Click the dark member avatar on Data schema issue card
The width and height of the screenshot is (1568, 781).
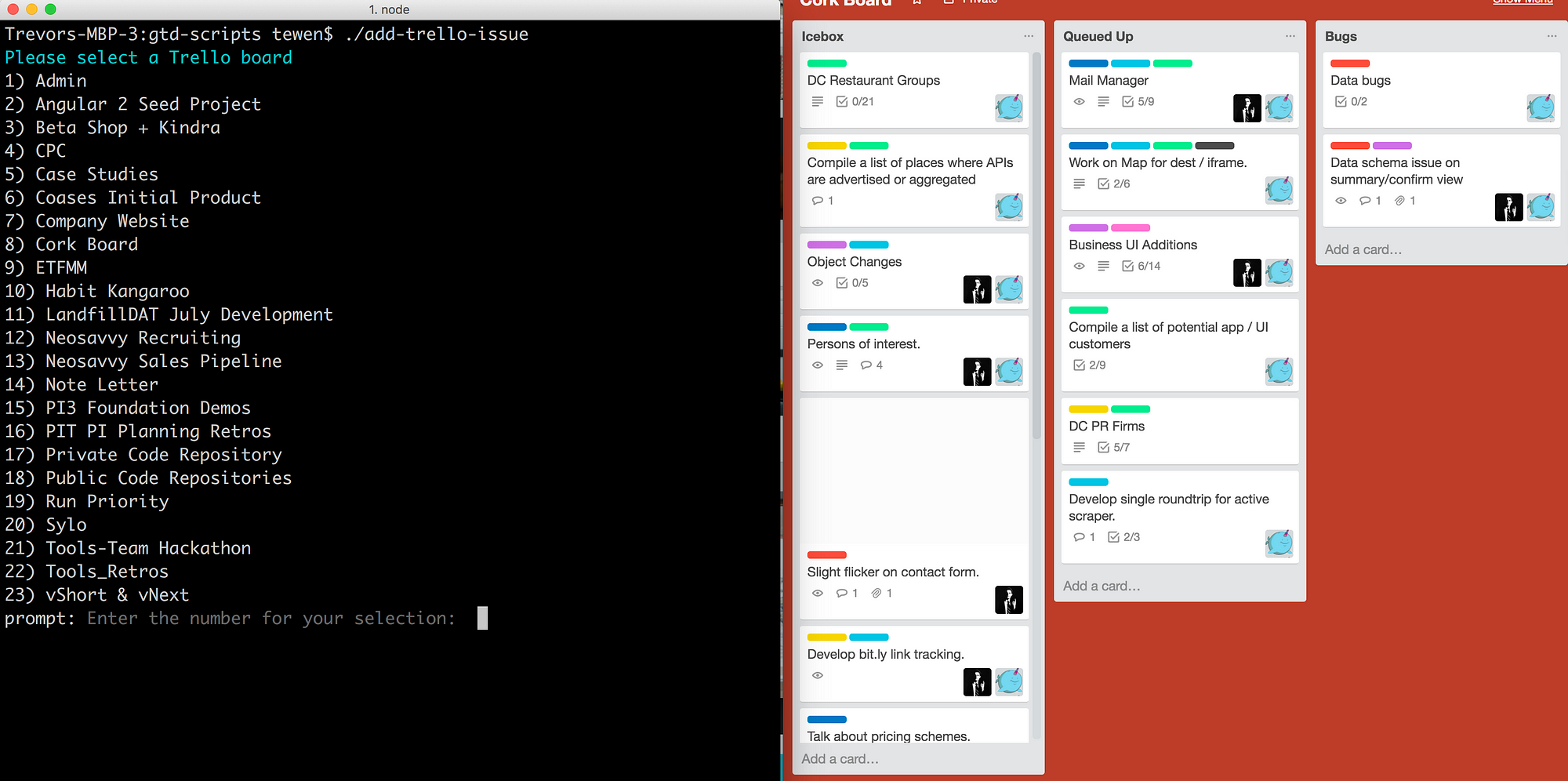[1508, 207]
